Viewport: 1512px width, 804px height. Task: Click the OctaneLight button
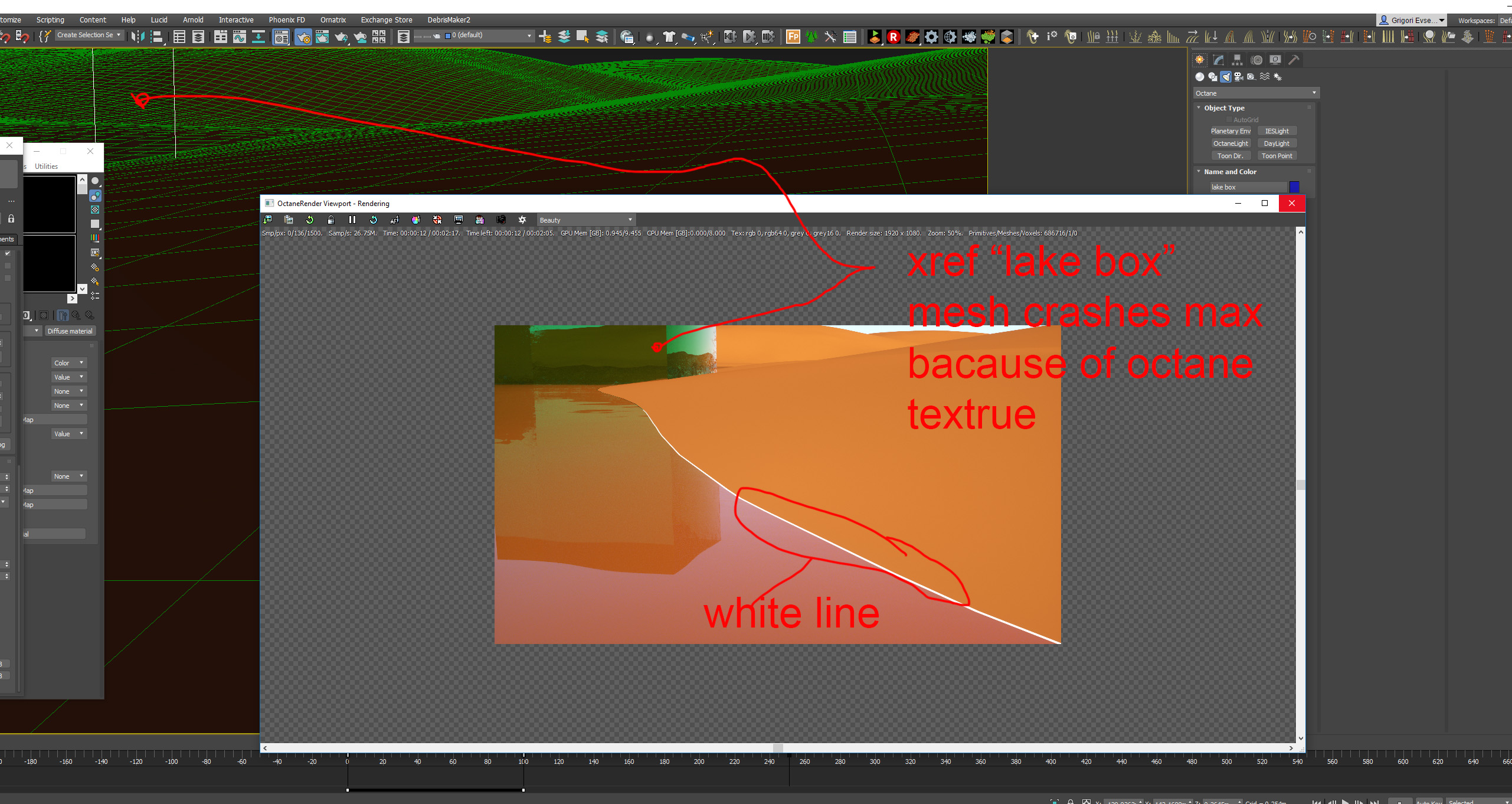click(x=1230, y=143)
